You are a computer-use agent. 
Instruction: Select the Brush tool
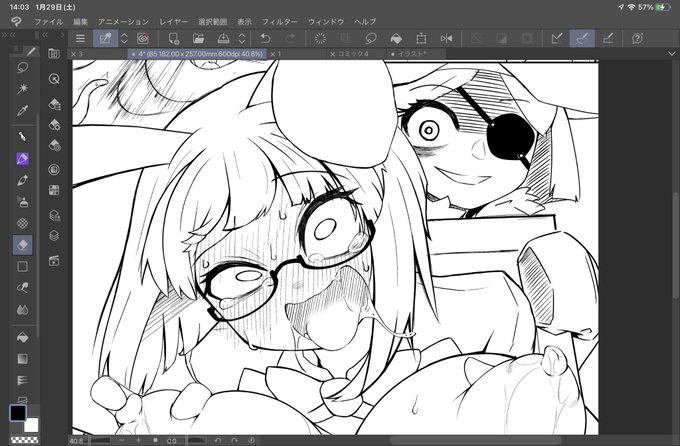23,180
